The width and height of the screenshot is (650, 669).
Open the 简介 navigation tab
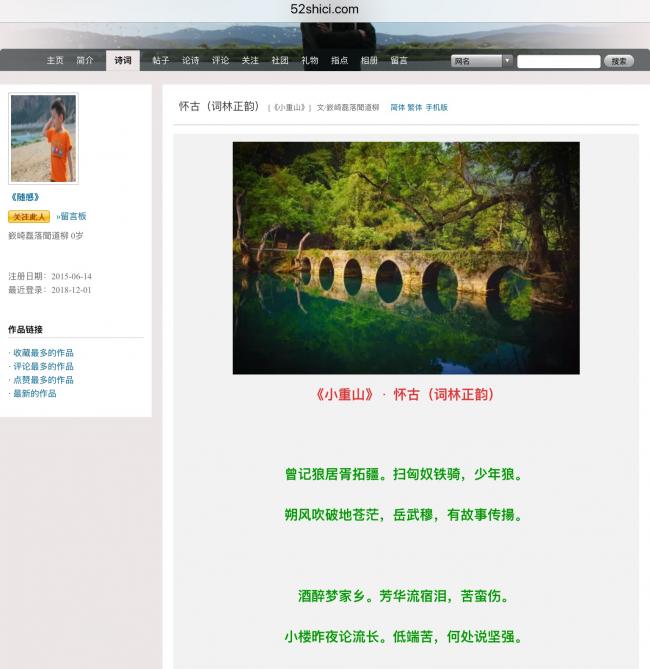pos(85,61)
